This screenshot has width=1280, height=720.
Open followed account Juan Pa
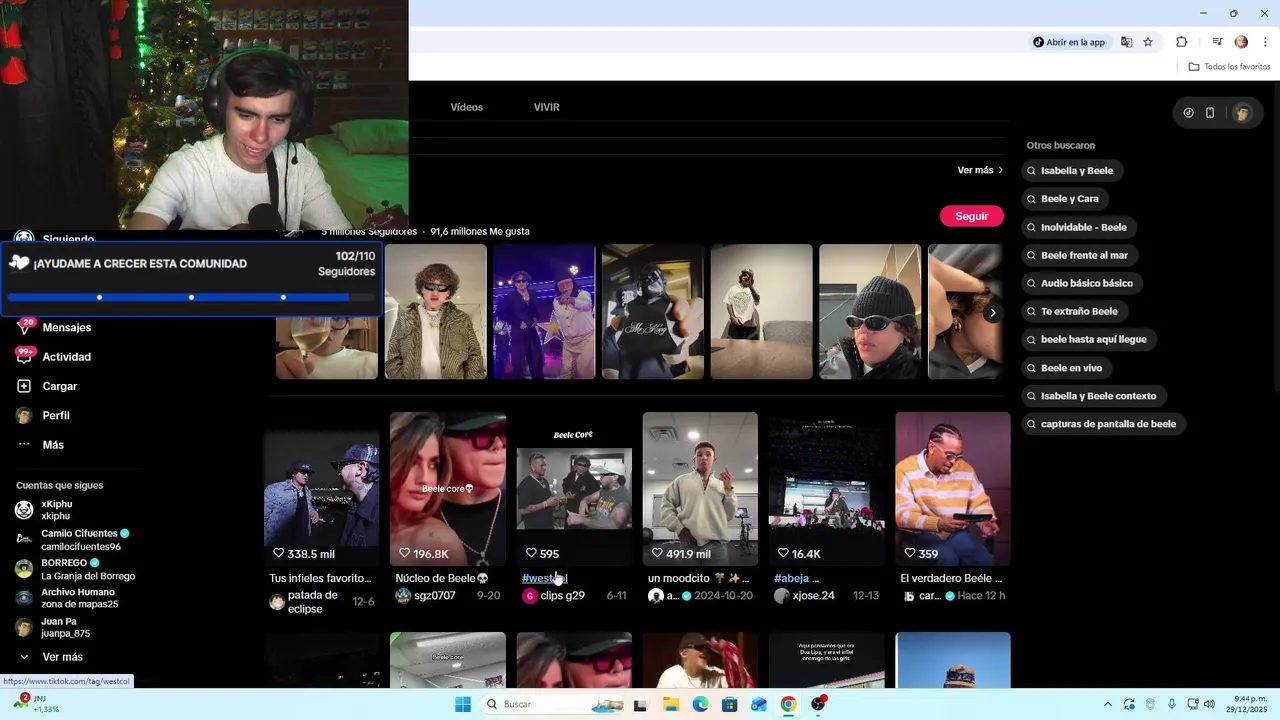pyautogui.click(x=54, y=627)
